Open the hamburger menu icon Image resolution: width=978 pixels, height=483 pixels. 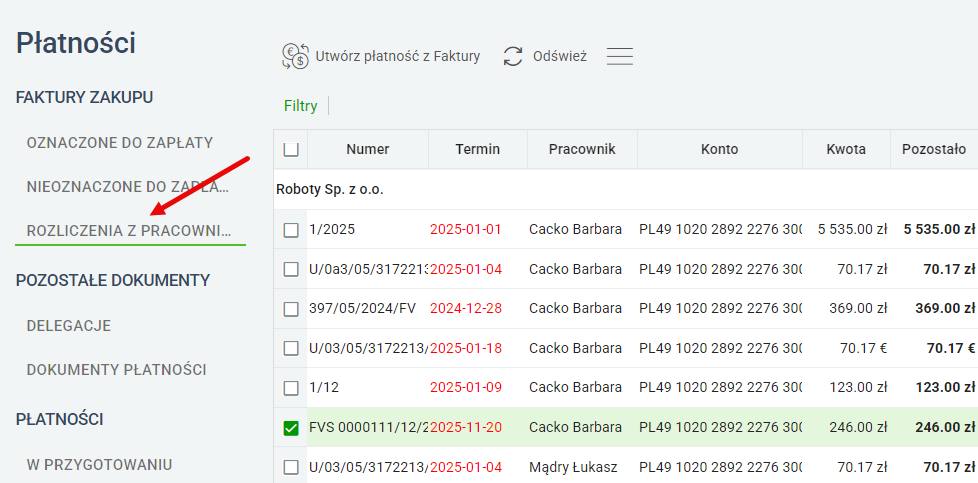pyautogui.click(x=620, y=56)
